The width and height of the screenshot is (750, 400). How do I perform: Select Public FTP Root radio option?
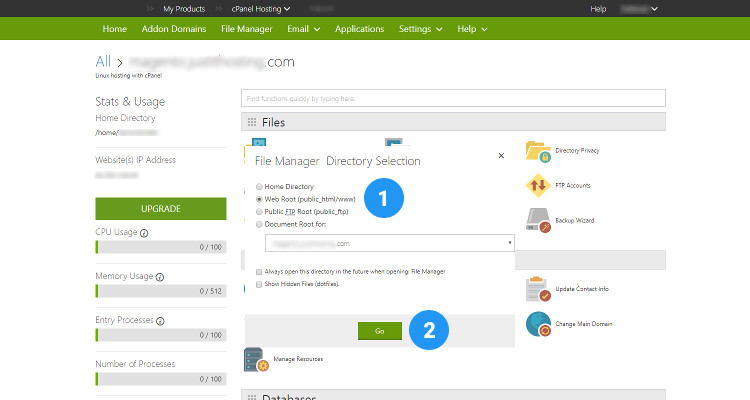tap(259, 211)
